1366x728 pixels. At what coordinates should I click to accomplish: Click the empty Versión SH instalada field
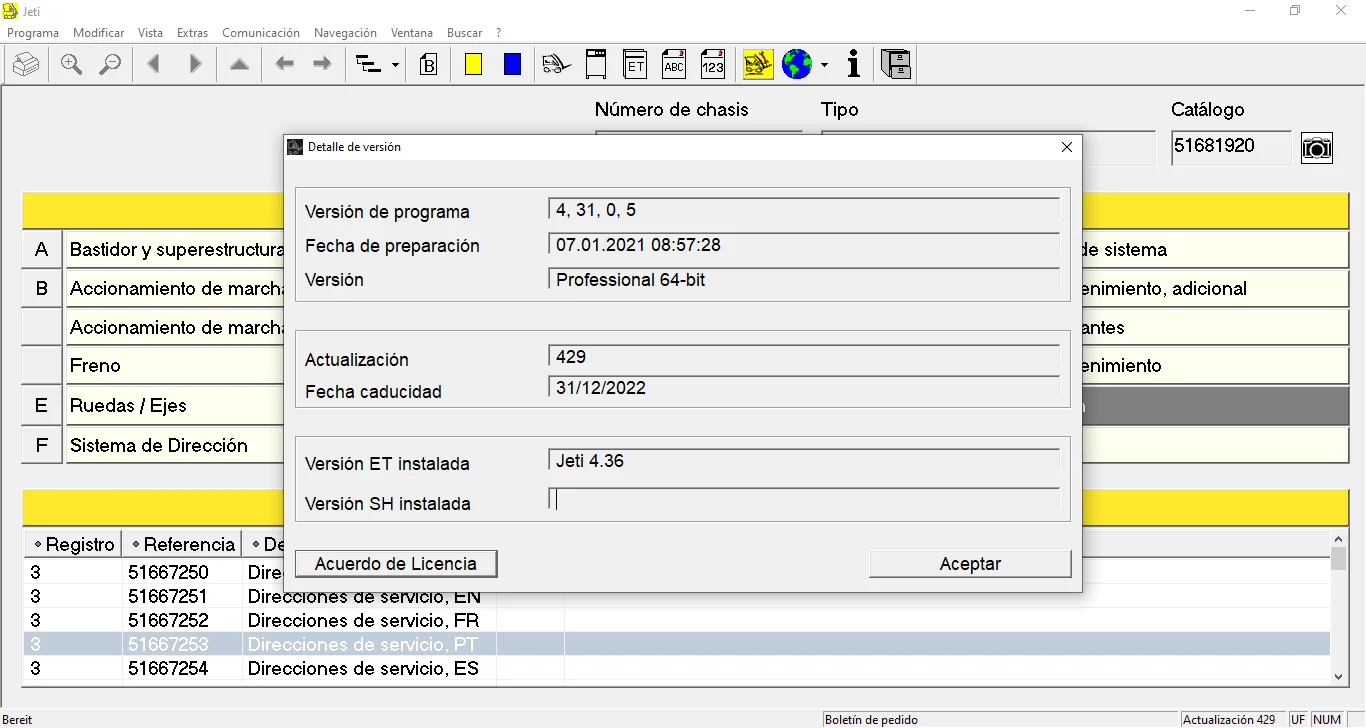[804, 500]
